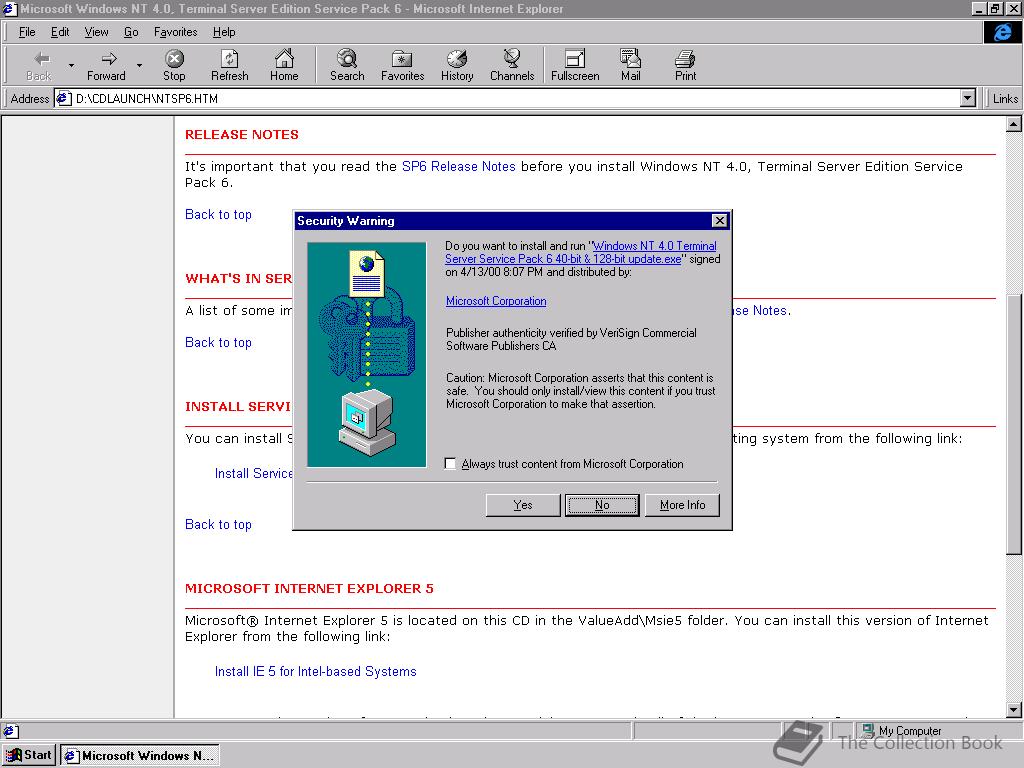Open the Windows Start button
This screenshot has width=1024, height=768.
(x=29, y=755)
